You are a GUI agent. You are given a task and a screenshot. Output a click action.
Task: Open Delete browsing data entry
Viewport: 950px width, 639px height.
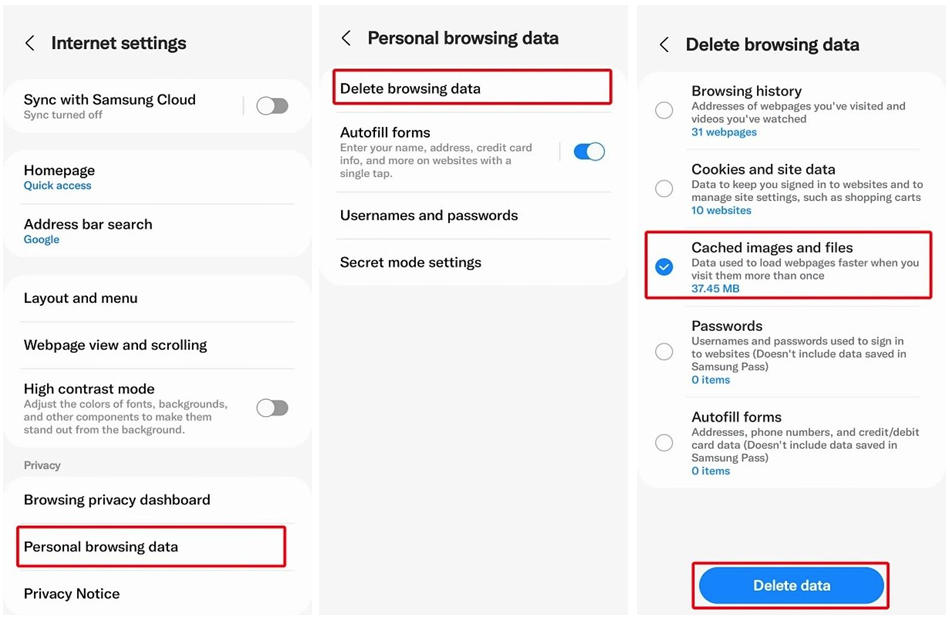pos(472,88)
